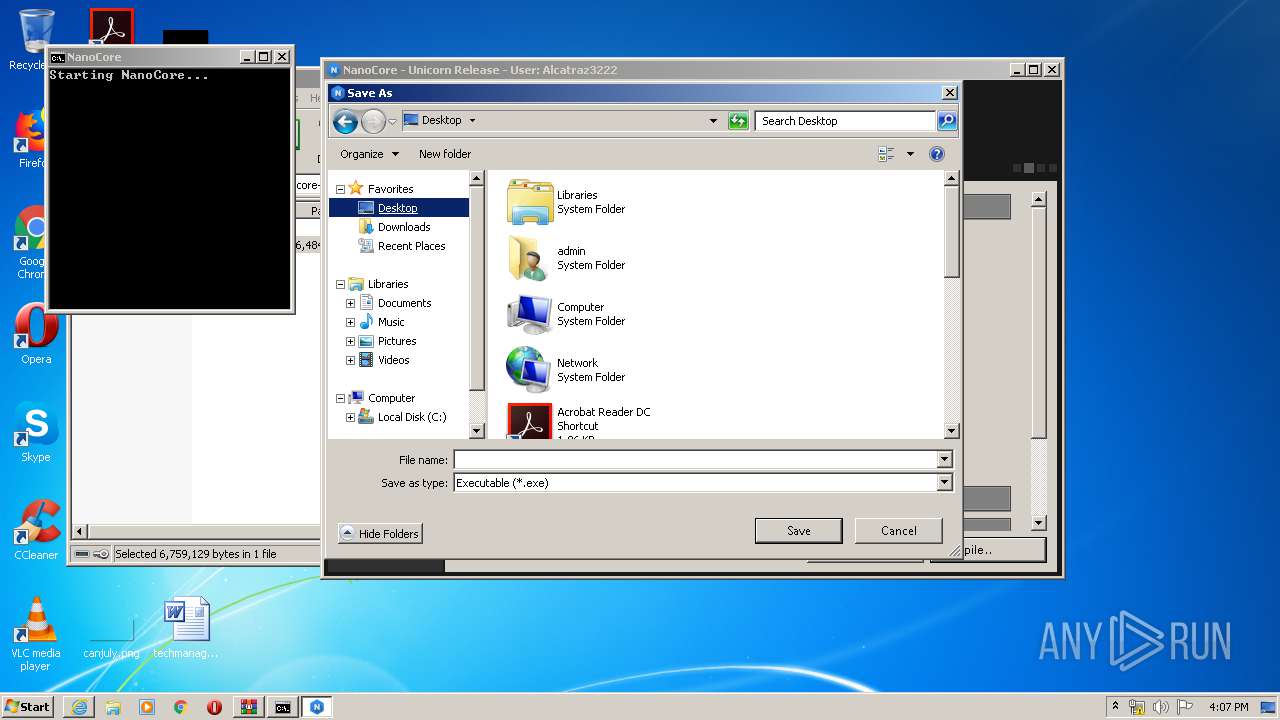1280x720 pixels.
Task: Click navigation pane scrollbar down arrow
Action: point(477,431)
